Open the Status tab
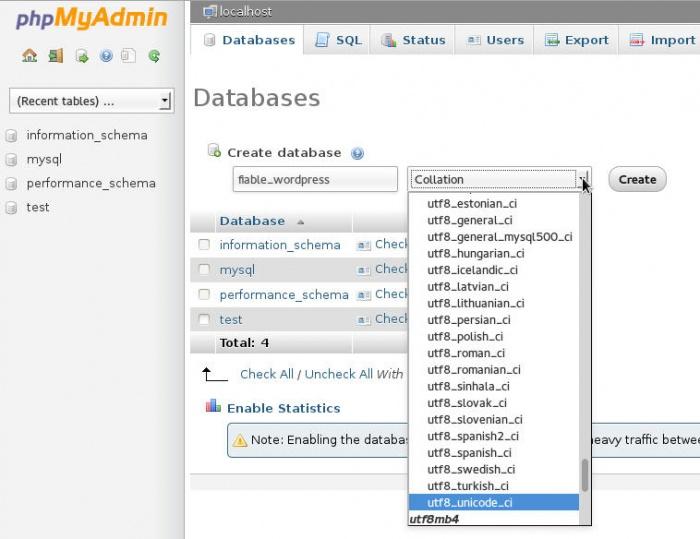This screenshot has height=539, width=700. tap(412, 40)
